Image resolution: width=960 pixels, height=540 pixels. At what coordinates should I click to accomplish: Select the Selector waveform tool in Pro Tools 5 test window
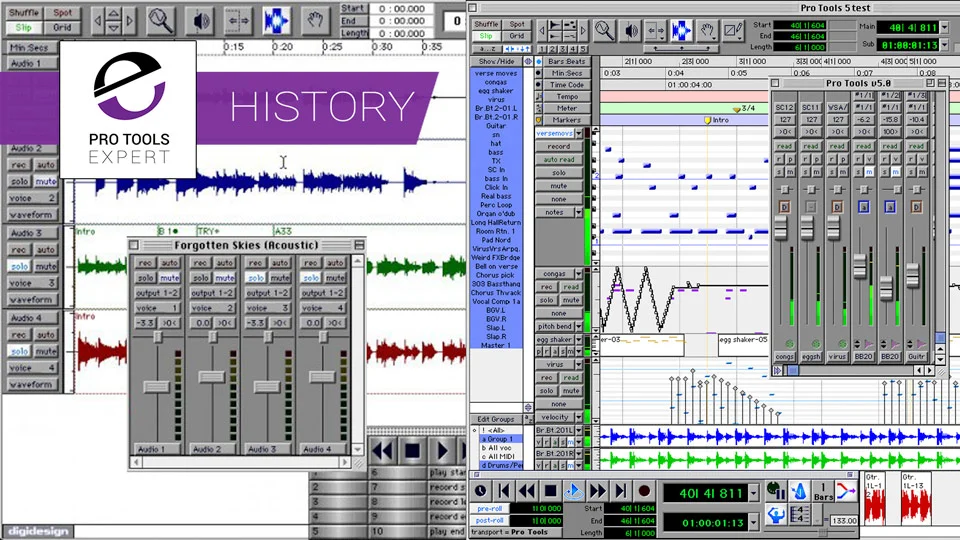(681, 31)
